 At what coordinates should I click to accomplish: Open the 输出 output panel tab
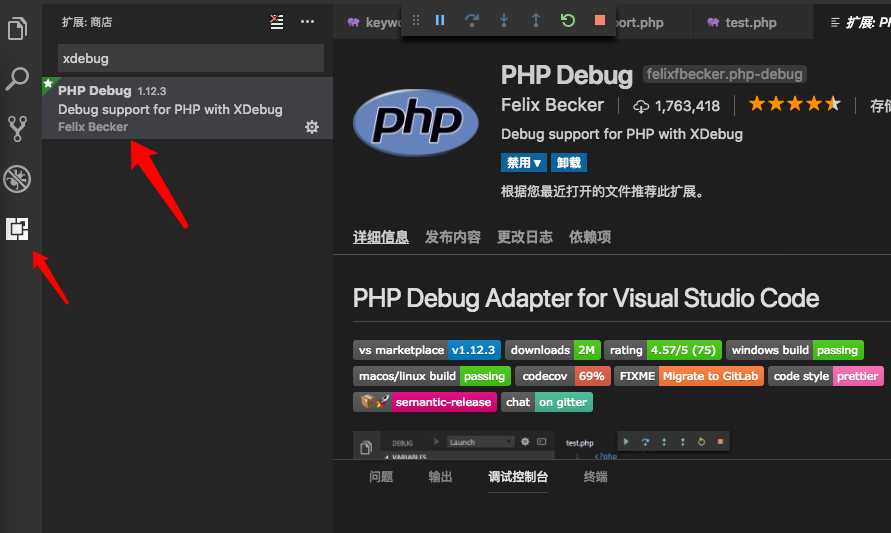pos(440,477)
